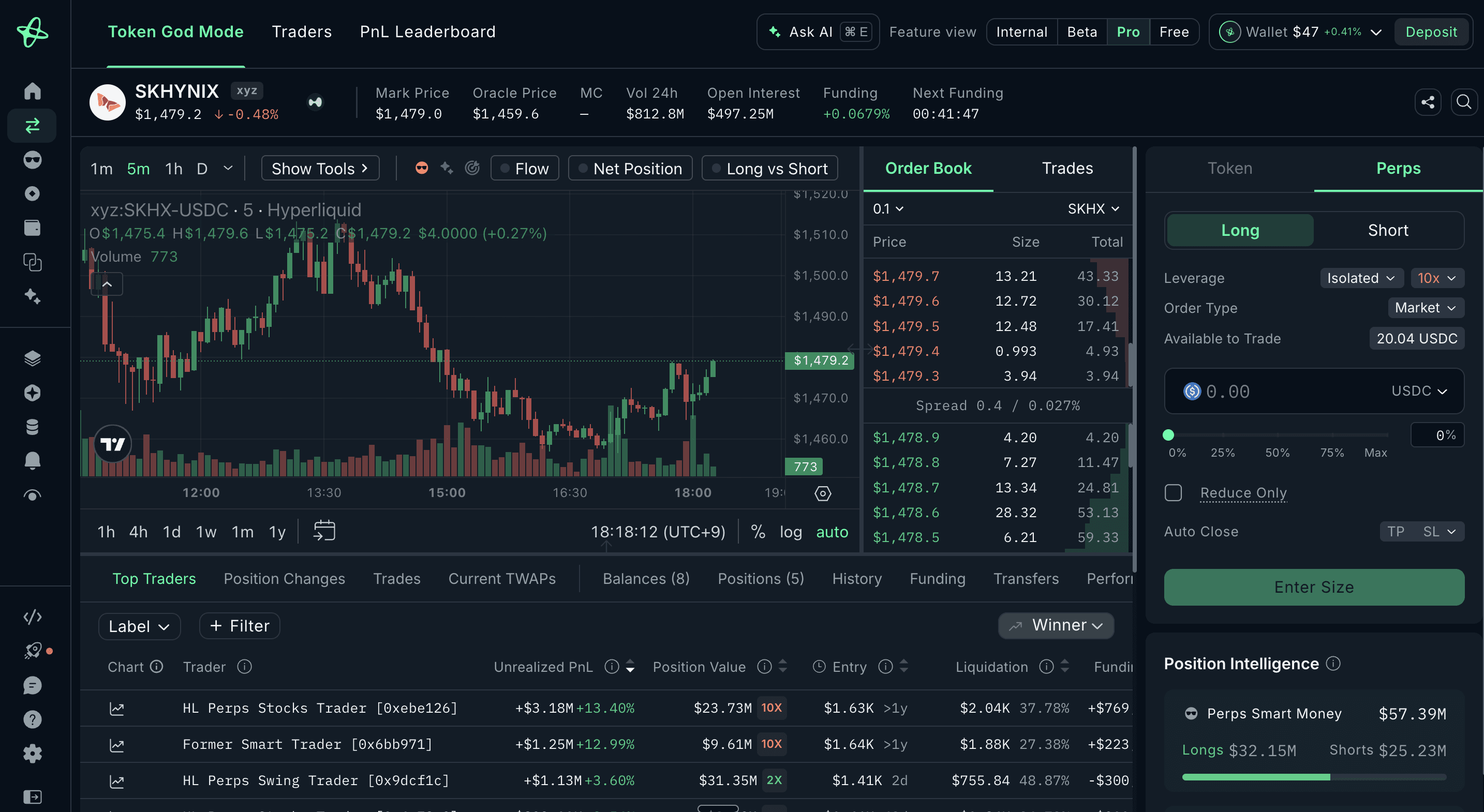Select the Long side toggle

click(x=1240, y=230)
